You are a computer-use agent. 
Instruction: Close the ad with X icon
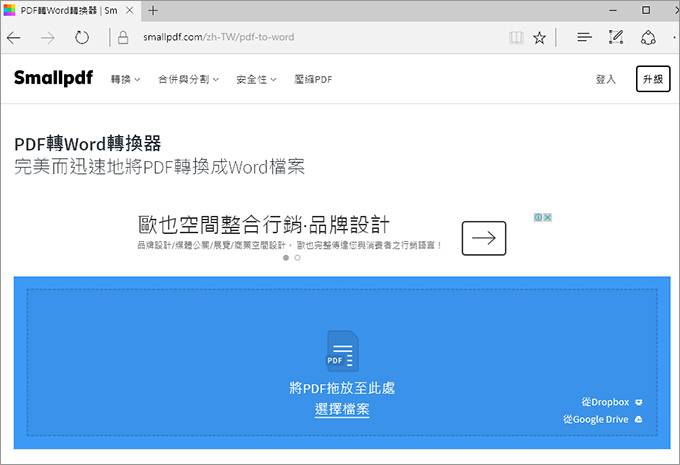547,217
